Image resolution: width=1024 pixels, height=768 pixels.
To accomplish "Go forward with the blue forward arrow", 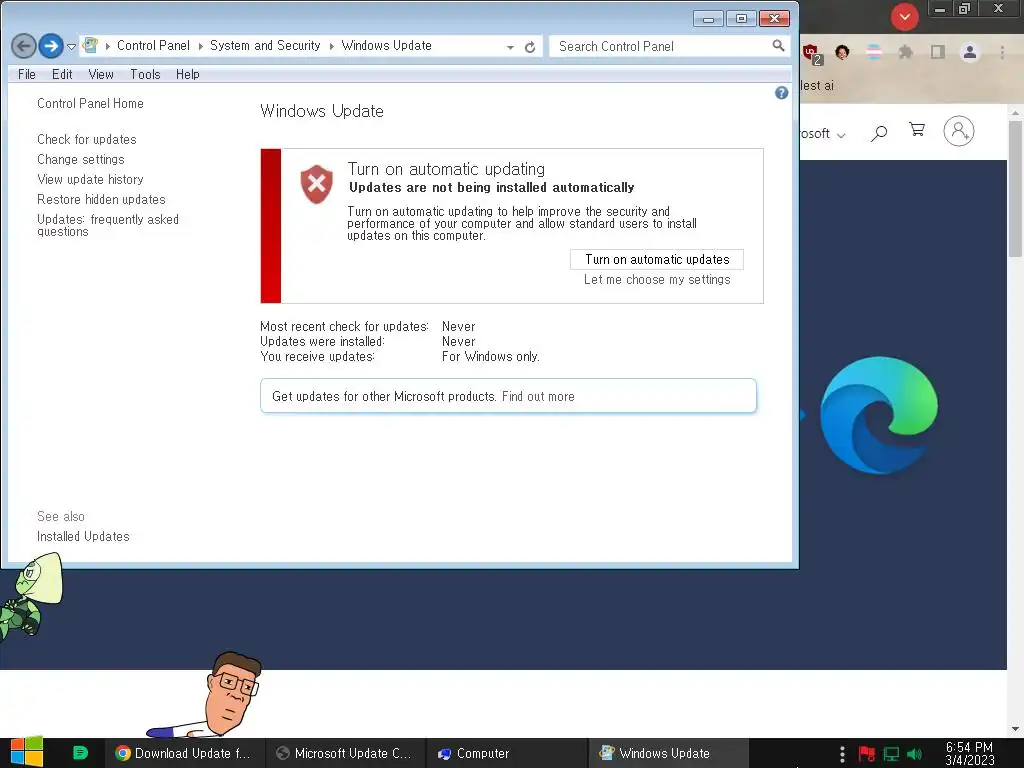I will (51, 46).
